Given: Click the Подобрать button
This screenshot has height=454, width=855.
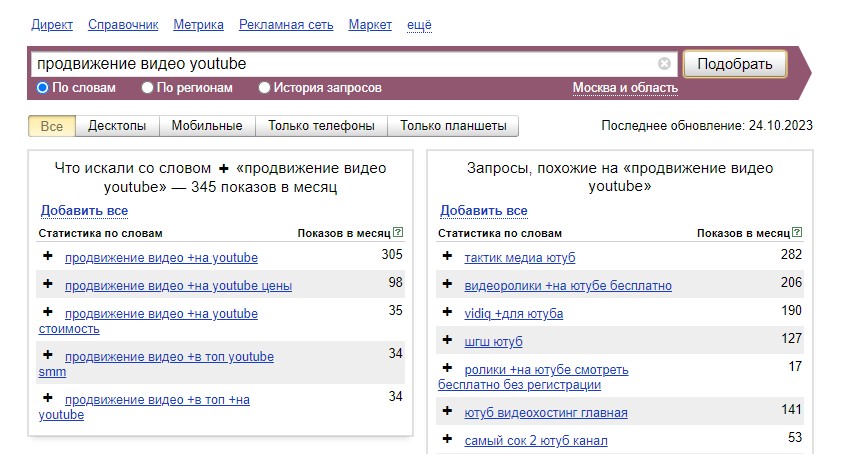Looking at the screenshot, I should click(x=734, y=64).
